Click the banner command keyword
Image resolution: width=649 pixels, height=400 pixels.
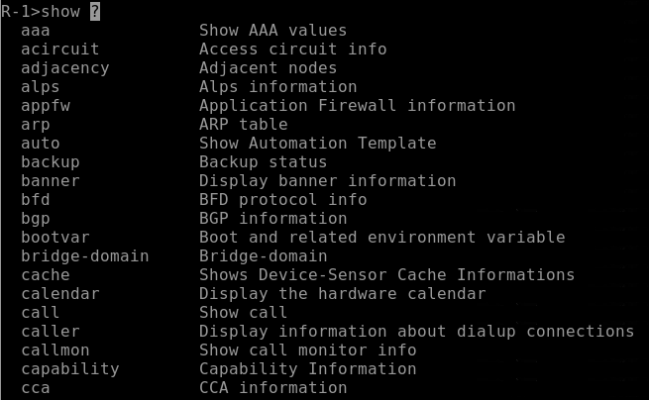click(50, 181)
